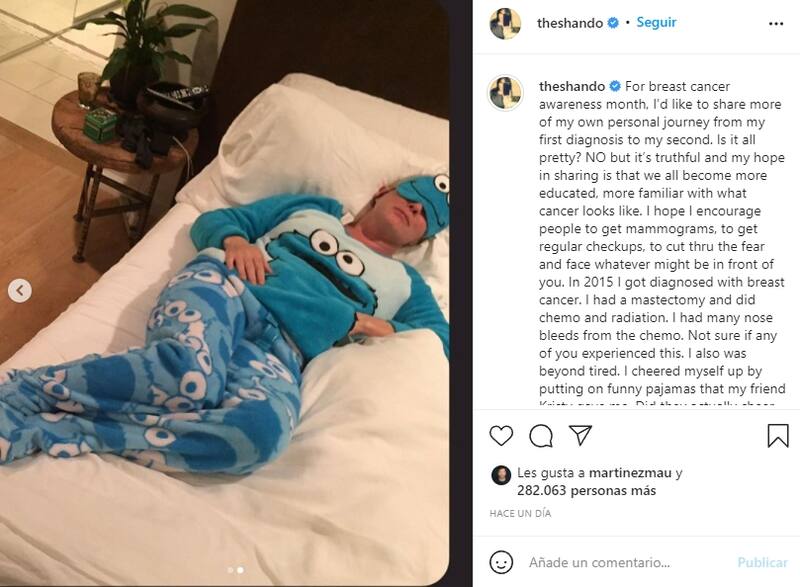This screenshot has width=800, height=587.
Task: Open the emoji picker smiley icon
Action: tap(501, 562)
